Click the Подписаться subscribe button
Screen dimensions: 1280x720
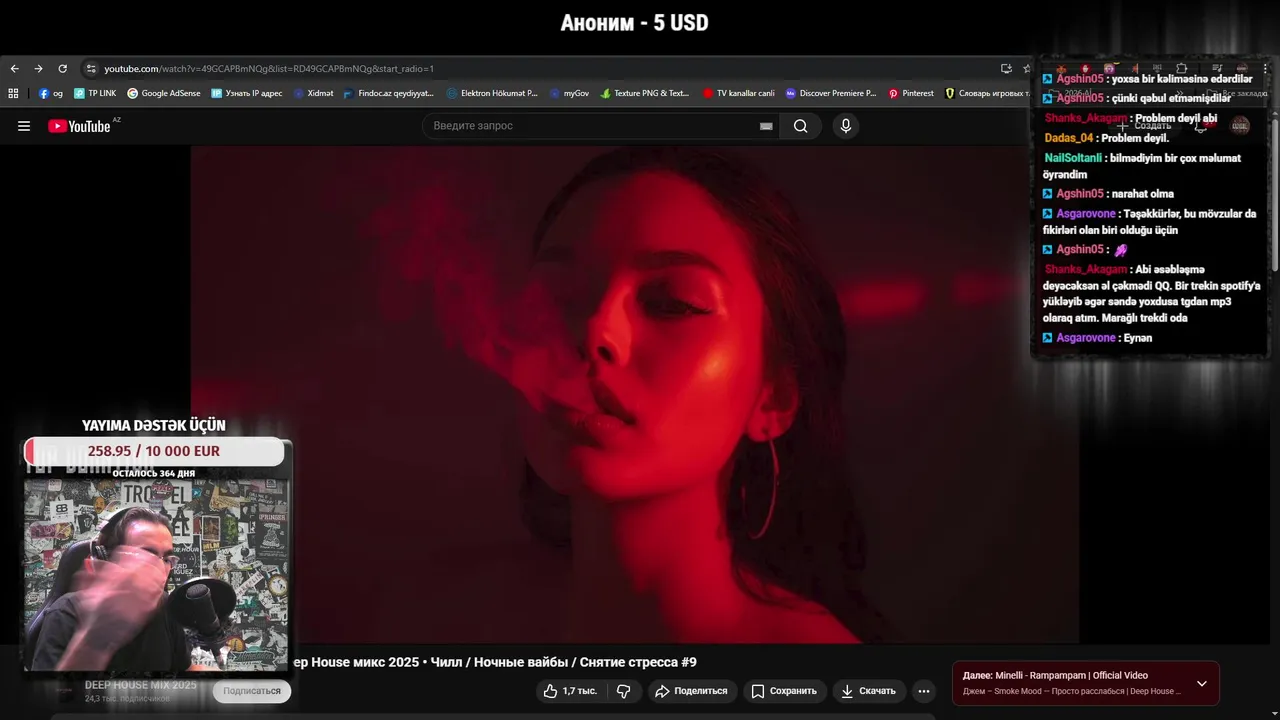pyautogui.click(x=252, y=691)
